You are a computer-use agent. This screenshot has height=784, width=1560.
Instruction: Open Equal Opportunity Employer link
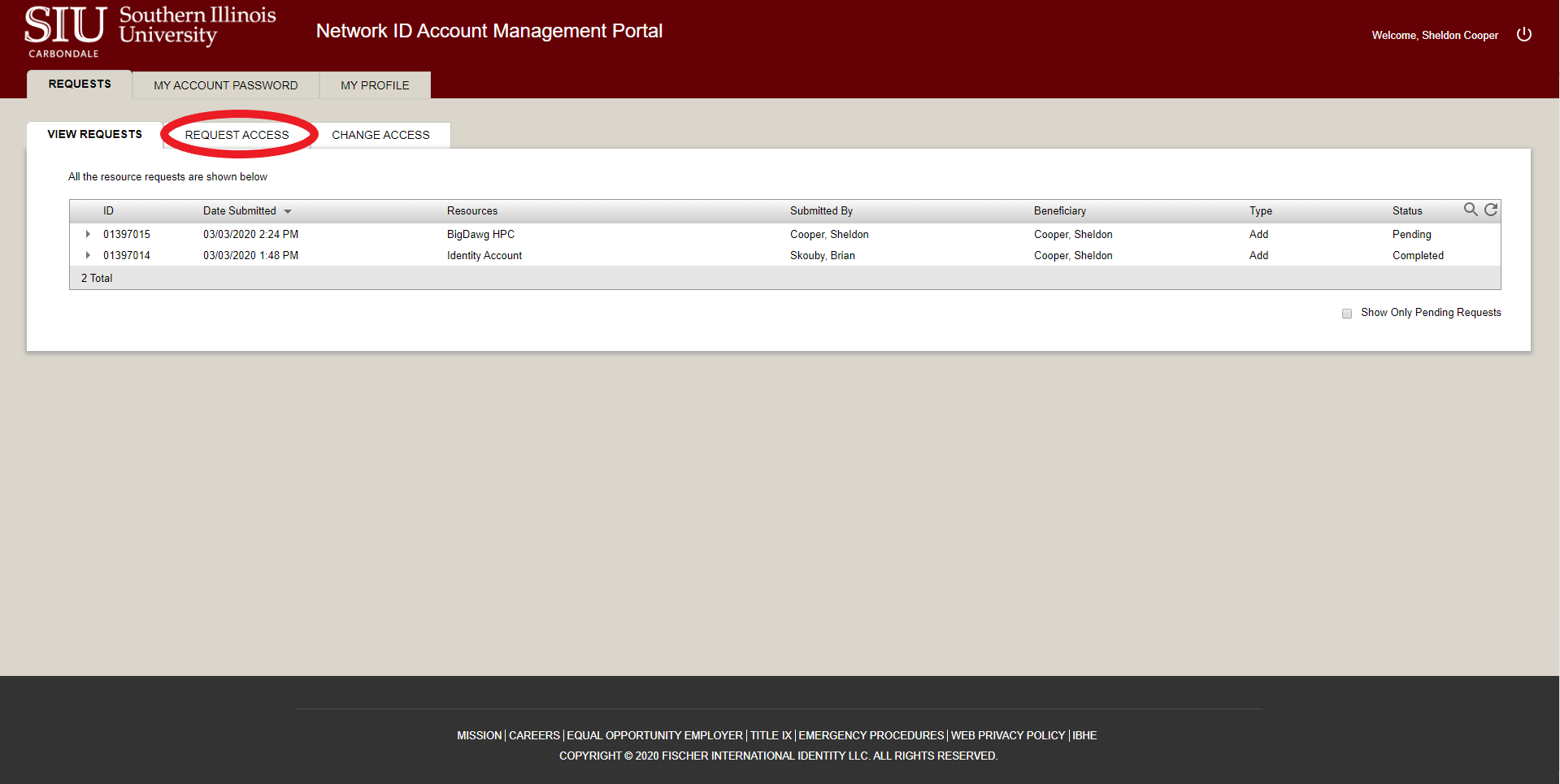click(x=654, y=735)
